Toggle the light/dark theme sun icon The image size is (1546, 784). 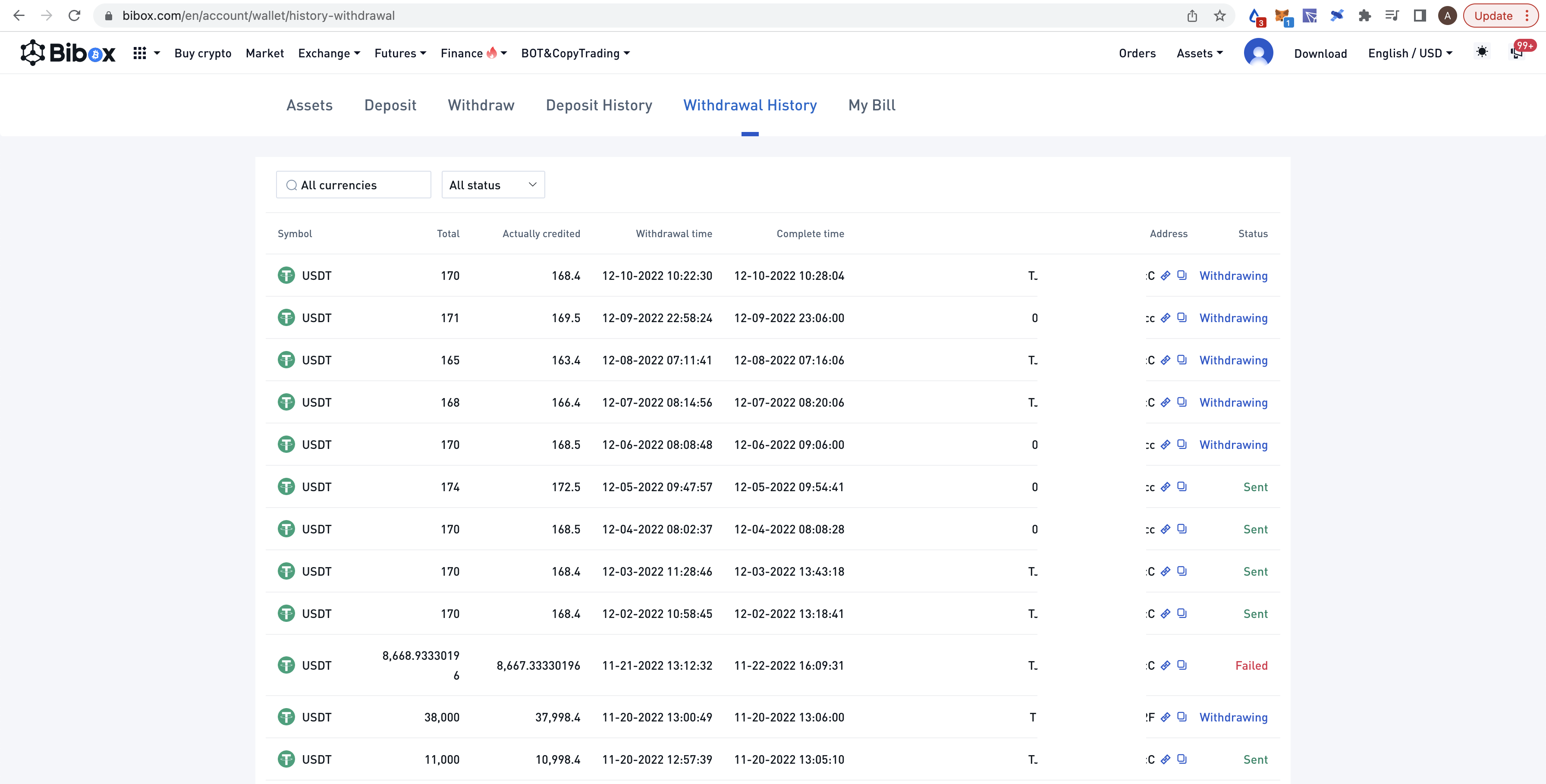point(1483,53)
